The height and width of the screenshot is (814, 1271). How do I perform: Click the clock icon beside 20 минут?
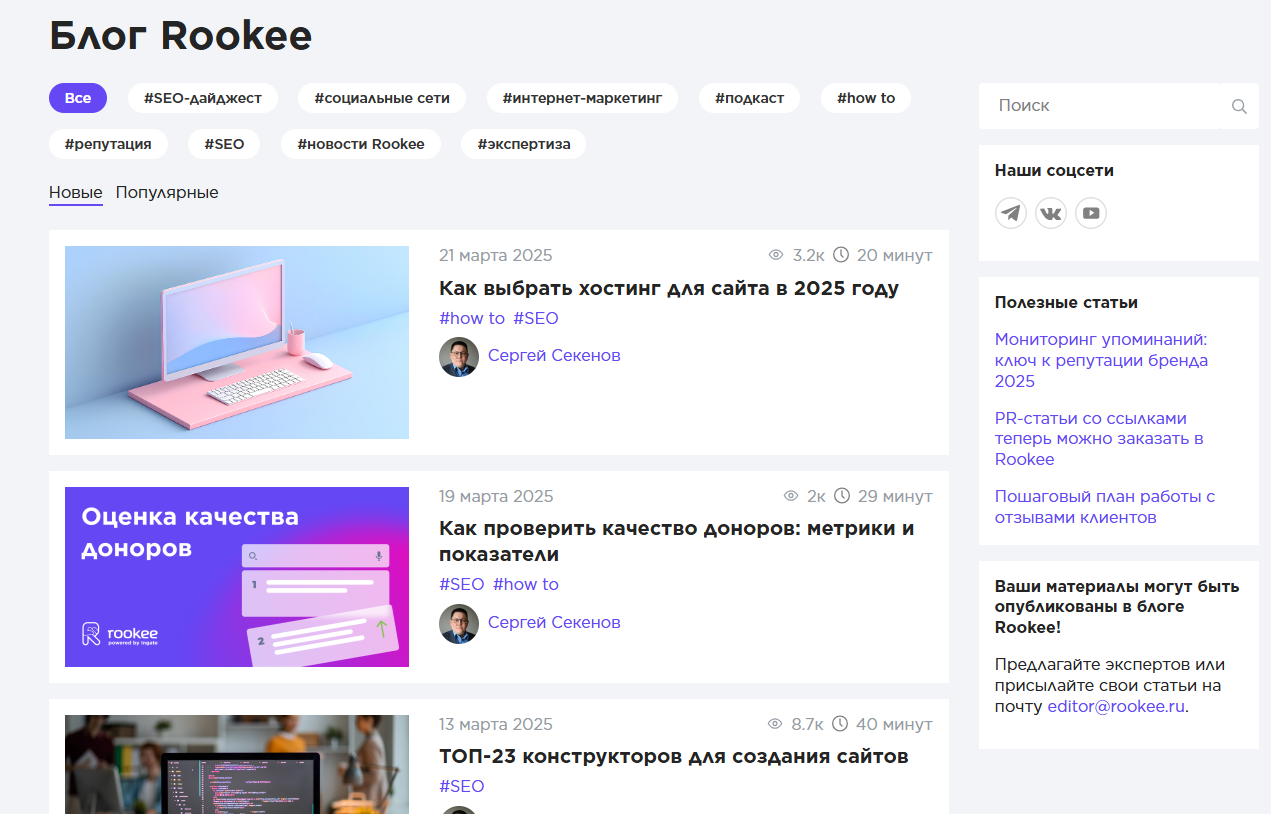click(841, 255)
